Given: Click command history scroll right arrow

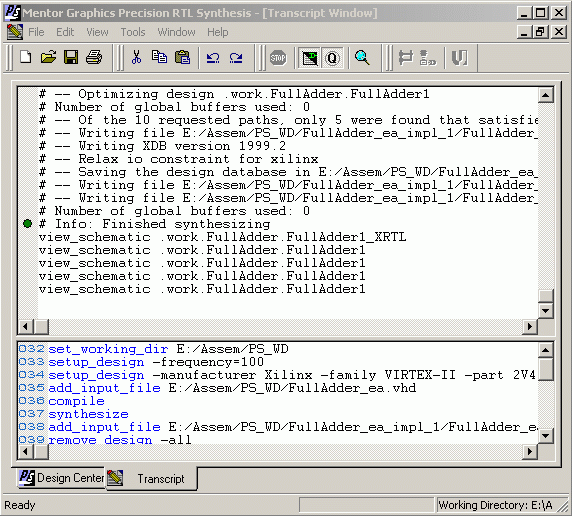Looking at the screenshot, I should tap(530, 452).
